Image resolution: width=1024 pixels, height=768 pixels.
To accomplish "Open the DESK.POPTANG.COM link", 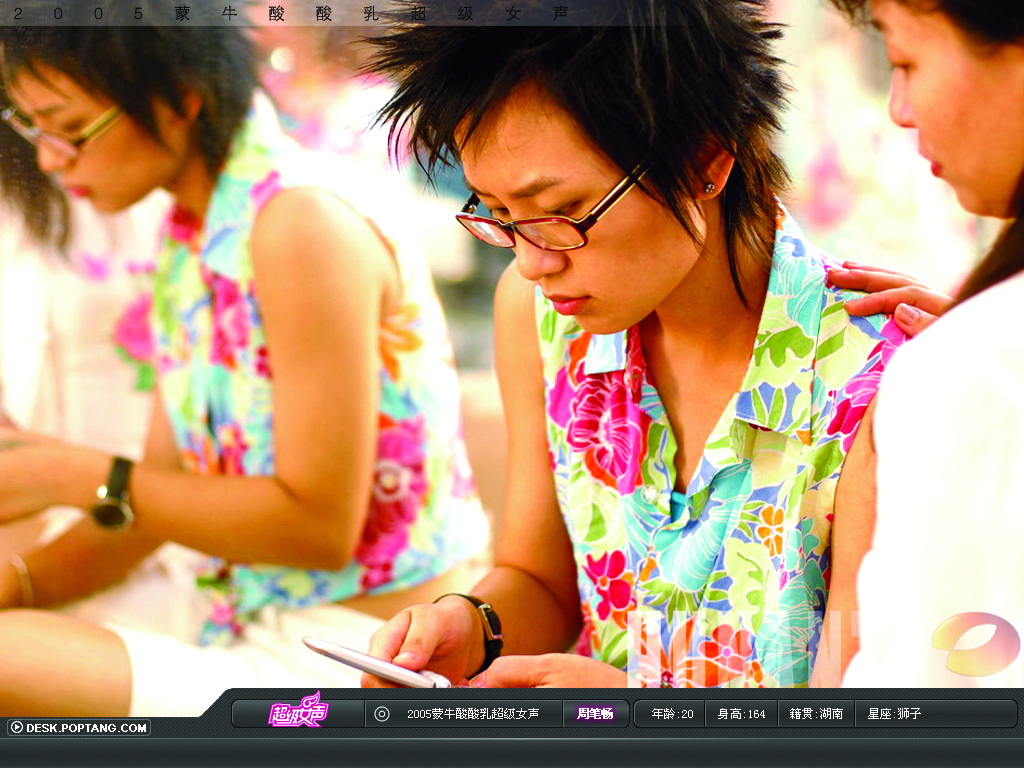I will [86, 728].
